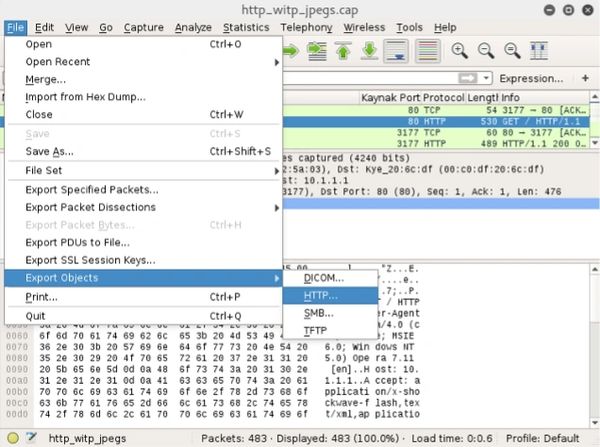Image resolution: width=600 pixels, height=447 pixels.
Task: Select Print... from the File menu
Action: (x=143, y=297)
